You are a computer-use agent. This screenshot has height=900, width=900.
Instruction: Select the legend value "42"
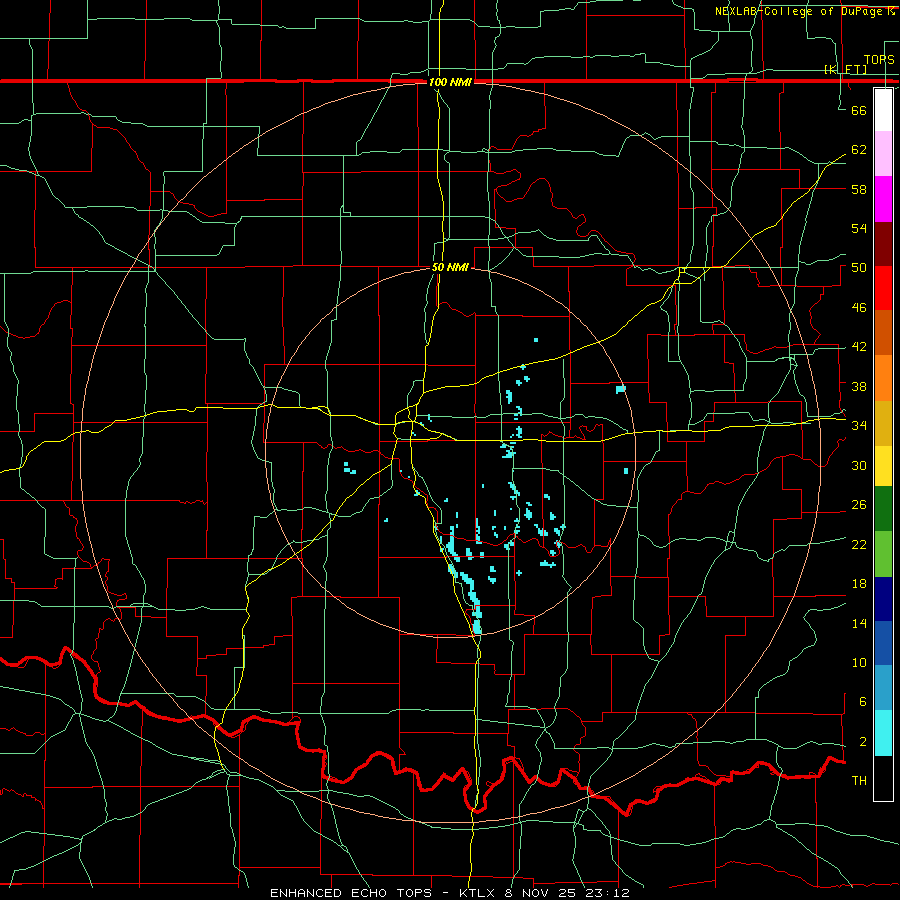859,347
